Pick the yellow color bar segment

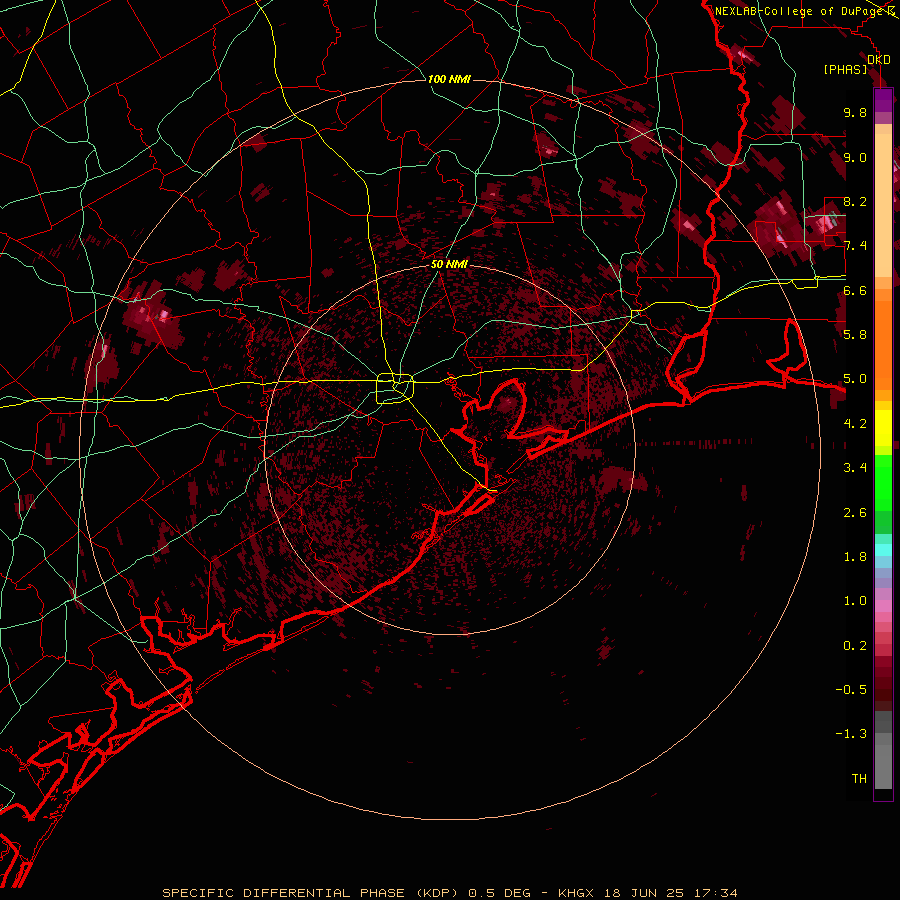coord(883,428)
